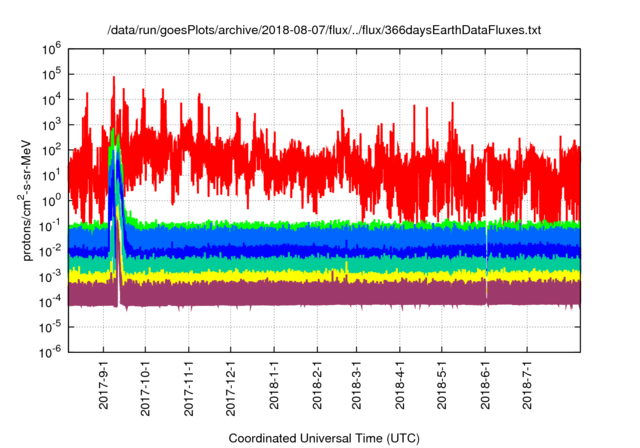Image resolution: width=640 pixels, height=448 pixels.
Task: Click the 10^1 y-axis tick label
Action: click(x=51, y=175)
